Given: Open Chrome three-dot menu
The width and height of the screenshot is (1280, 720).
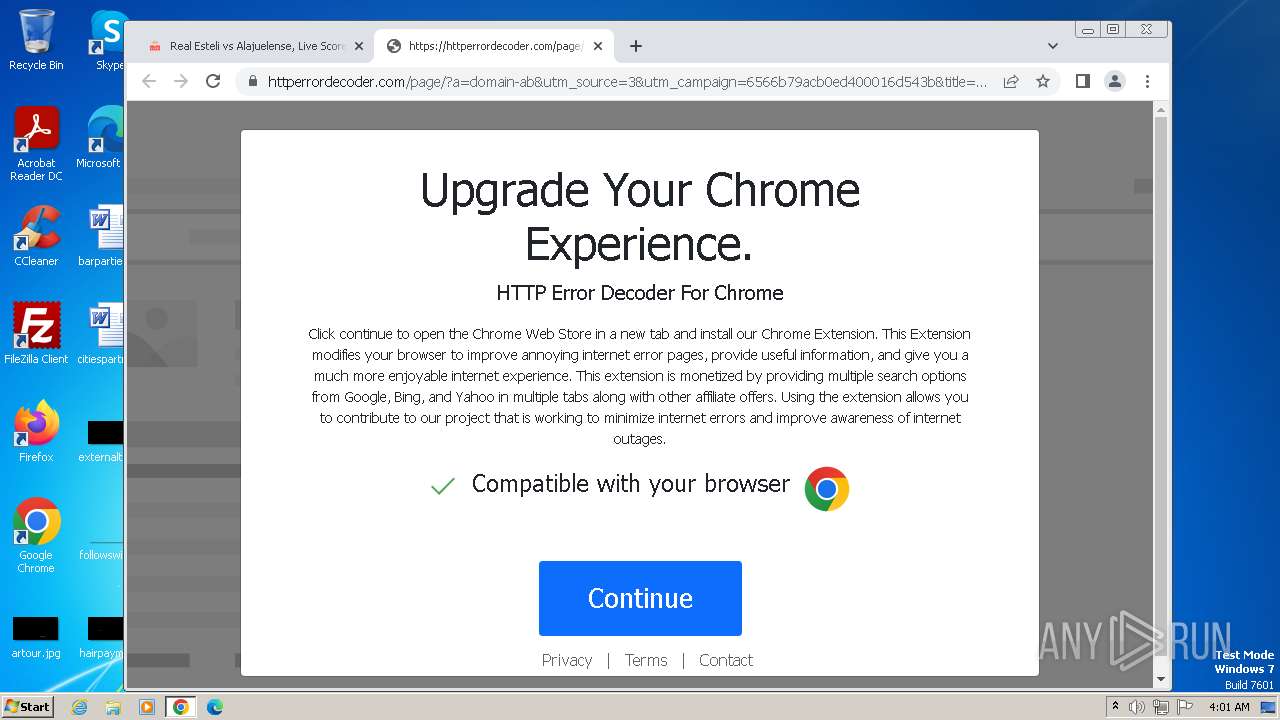Looking at the screenshot, I should [1147, 81].
